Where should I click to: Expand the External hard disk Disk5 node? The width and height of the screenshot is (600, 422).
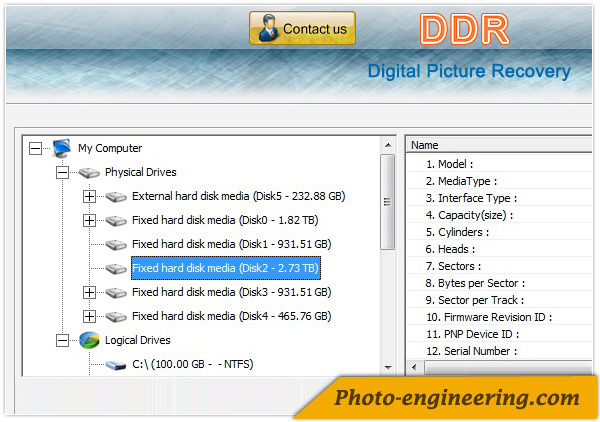coord(89,197)
